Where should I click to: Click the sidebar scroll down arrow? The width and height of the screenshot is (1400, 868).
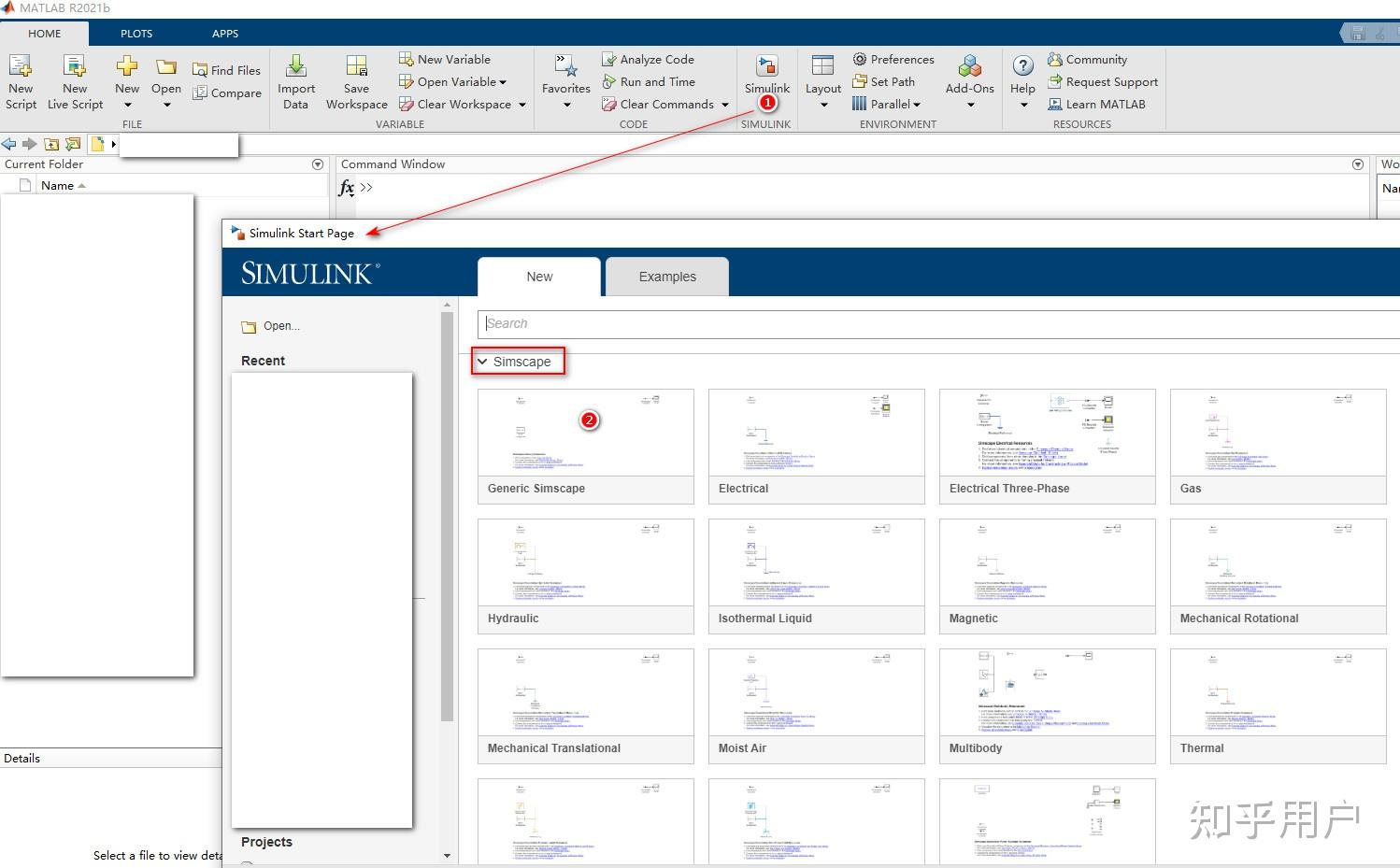pyautogui.click(x=447, y=855)
